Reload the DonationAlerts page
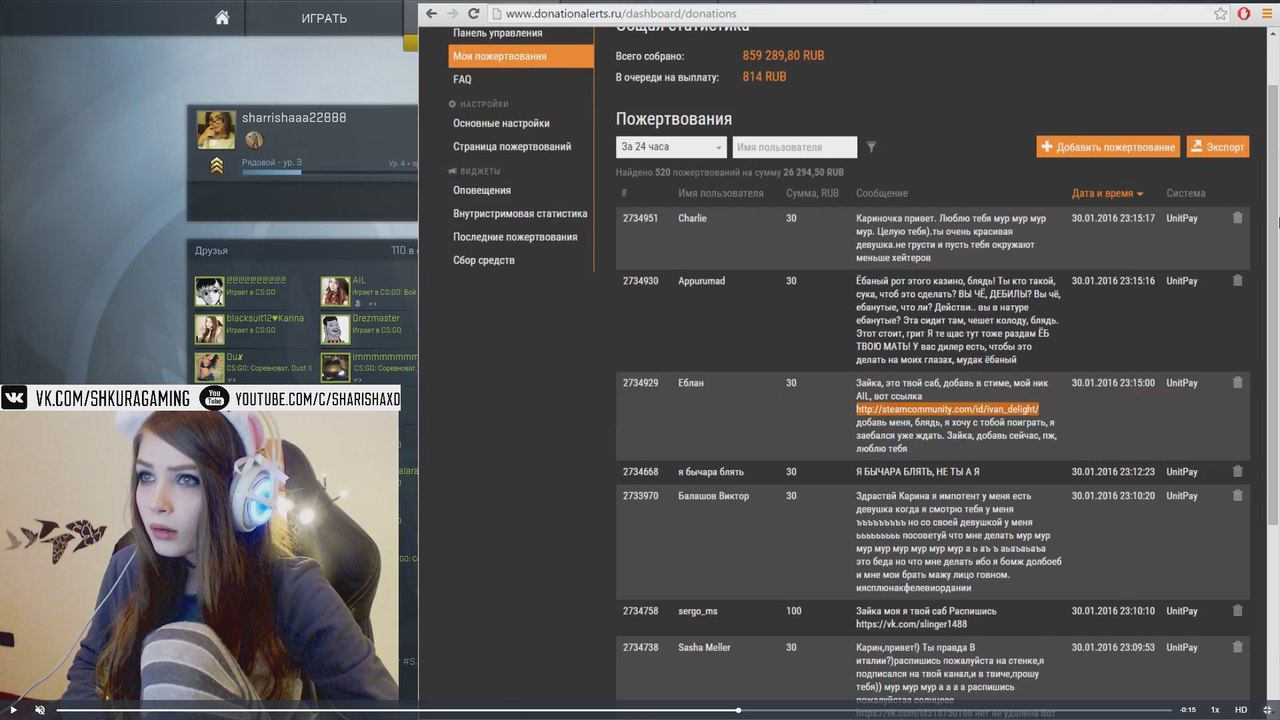This screenshot has width=1280, height=720. pos(474,13)
